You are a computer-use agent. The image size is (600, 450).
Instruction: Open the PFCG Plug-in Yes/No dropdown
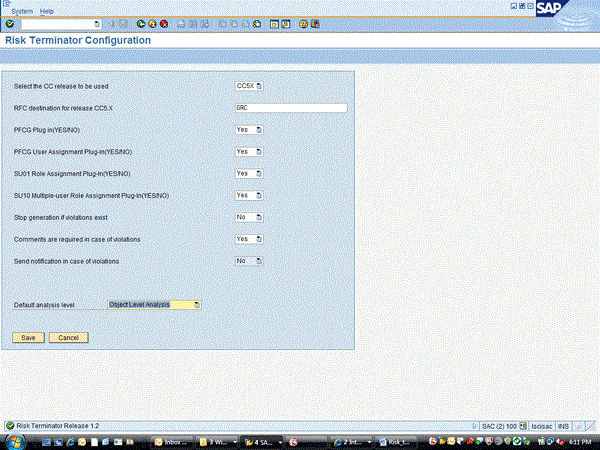259,130
